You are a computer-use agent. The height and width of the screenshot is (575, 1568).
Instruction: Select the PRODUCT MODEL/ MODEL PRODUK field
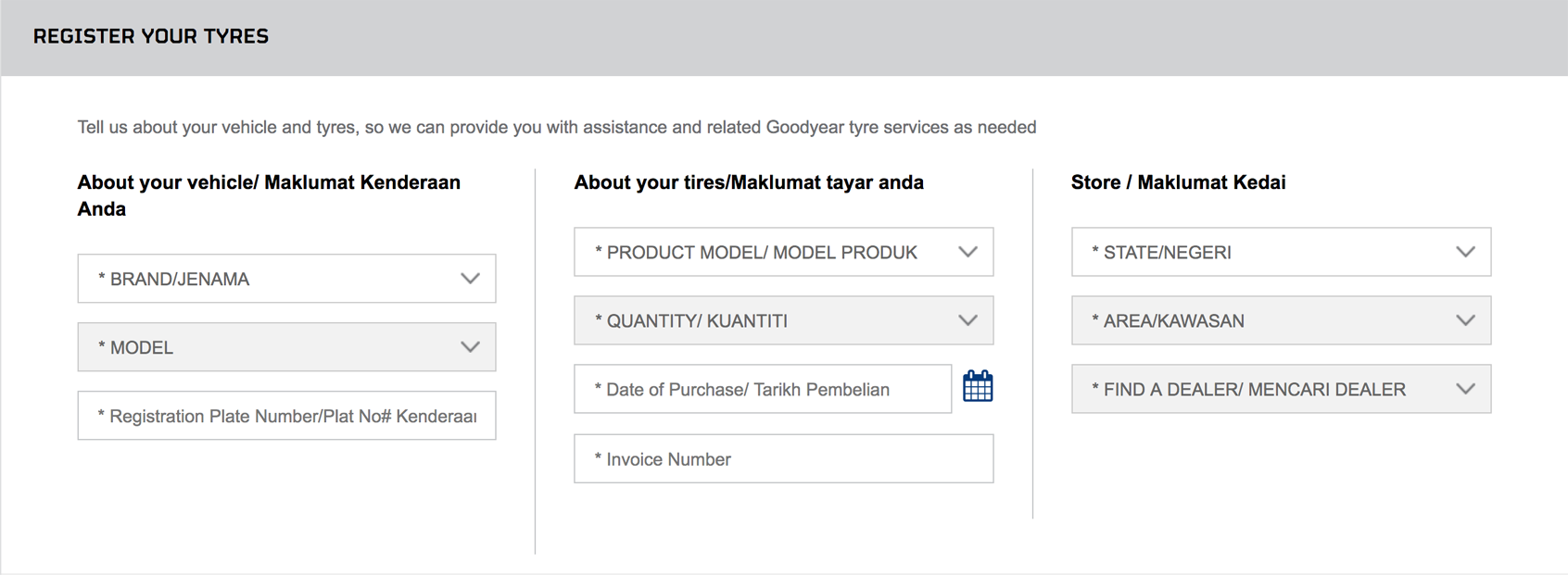pos(784,252)
